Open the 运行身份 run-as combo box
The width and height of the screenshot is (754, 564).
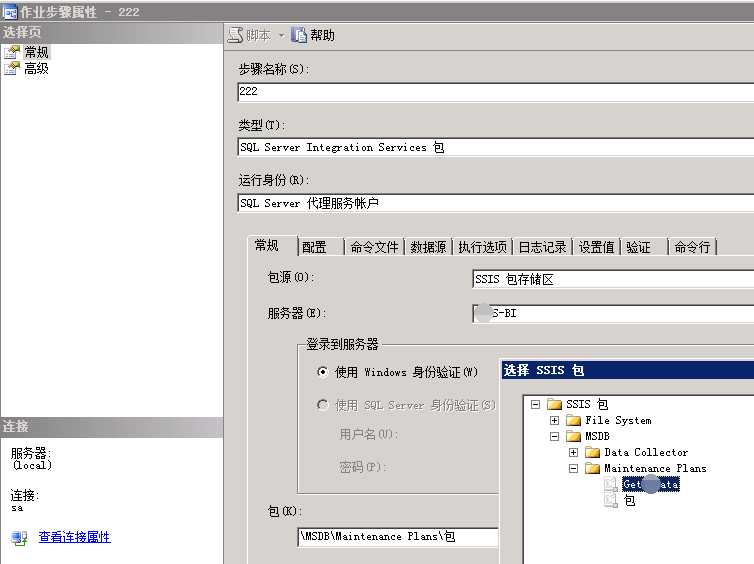(496, 203)
